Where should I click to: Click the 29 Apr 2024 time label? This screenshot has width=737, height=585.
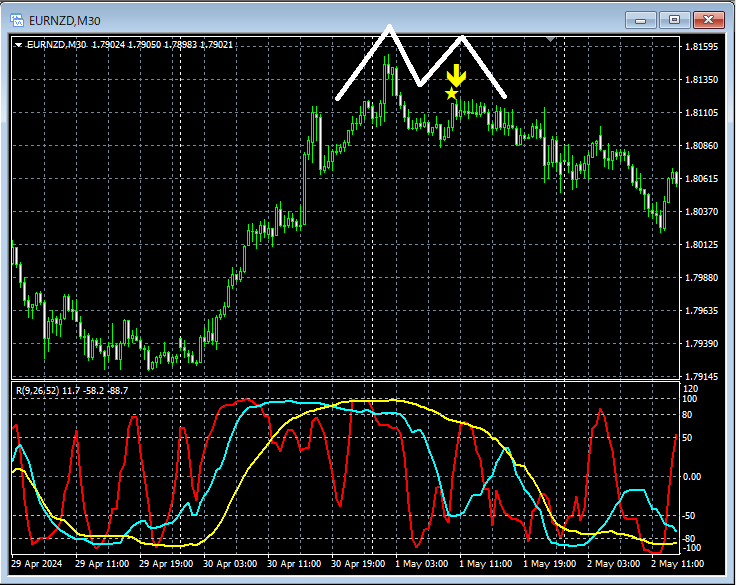(x=37, y=563)
